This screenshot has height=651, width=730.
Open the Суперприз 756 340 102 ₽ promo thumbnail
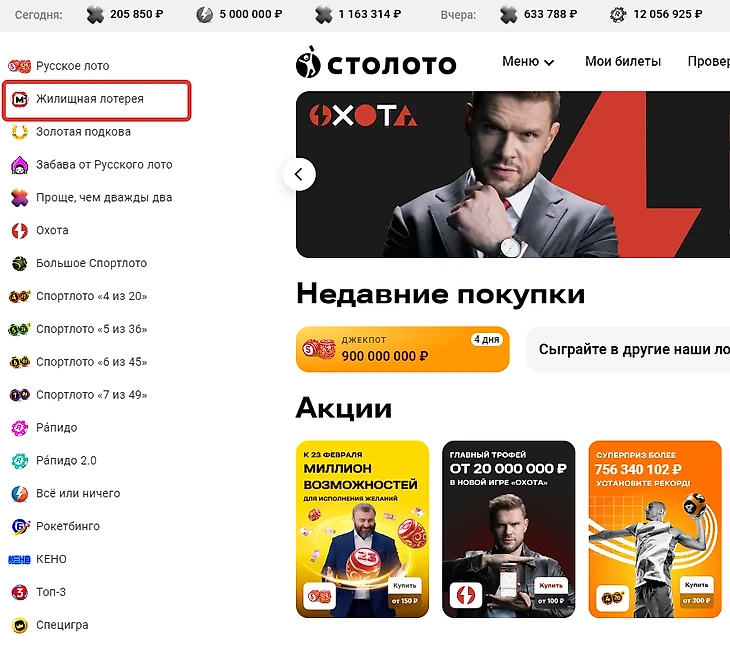[x=655, y=529]
